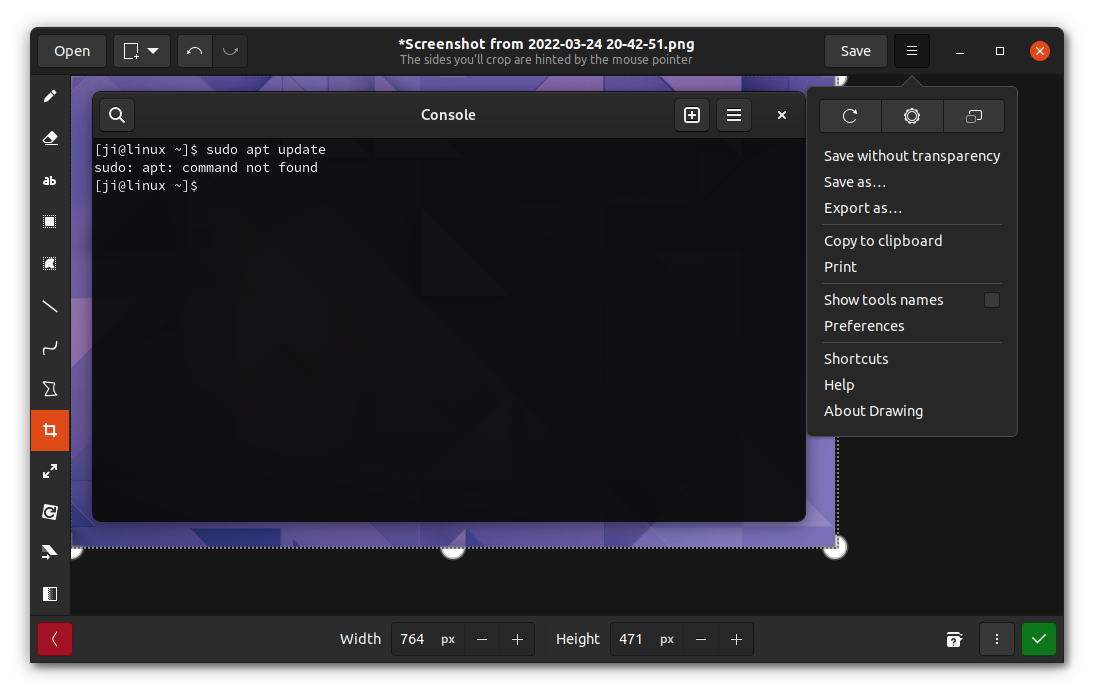This screenshot has width=1098, height=700.
Task: Choose Export as… from the menu
Action: (x=862, y=207)
